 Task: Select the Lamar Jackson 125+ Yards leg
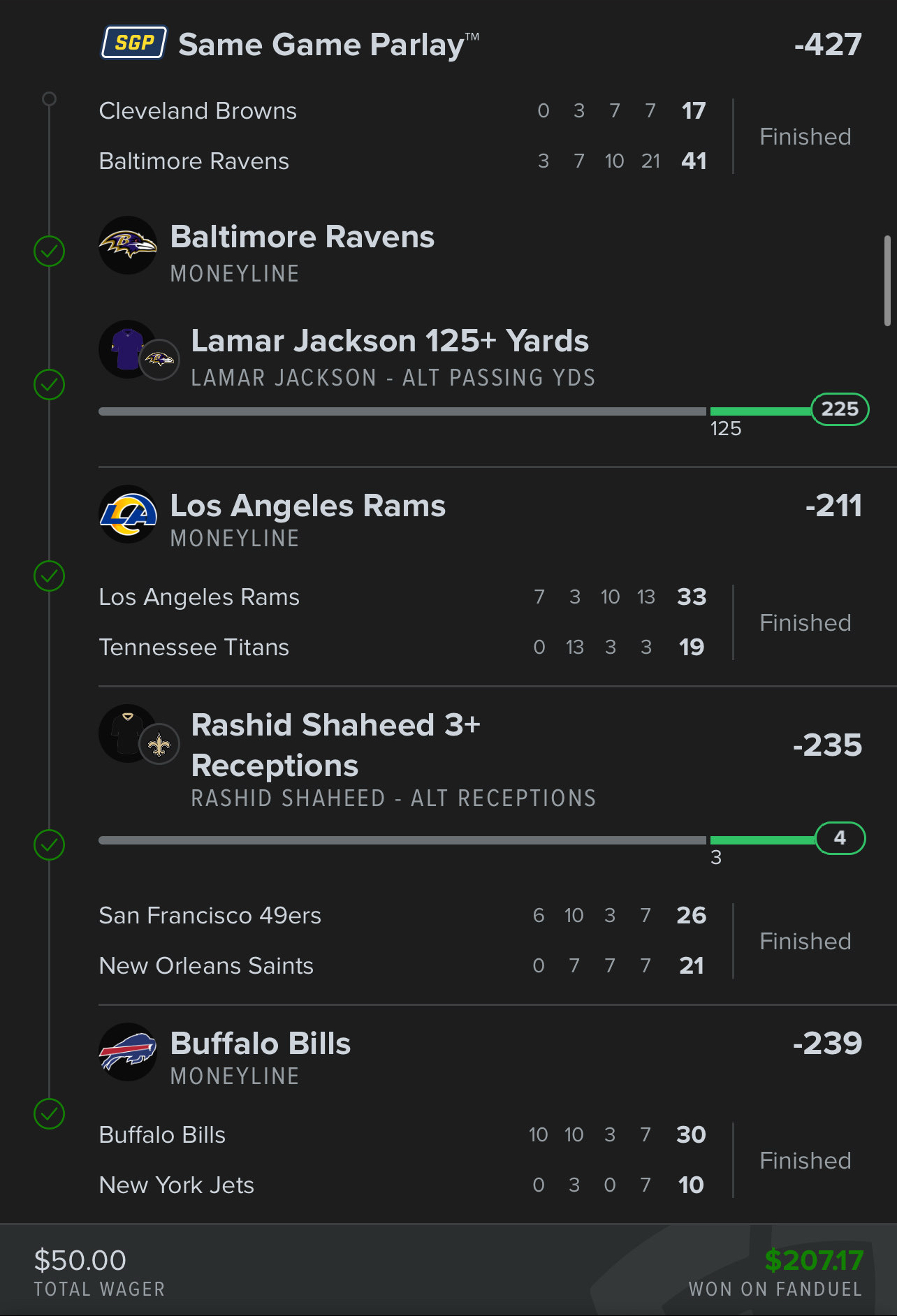[x=390, y=342]
